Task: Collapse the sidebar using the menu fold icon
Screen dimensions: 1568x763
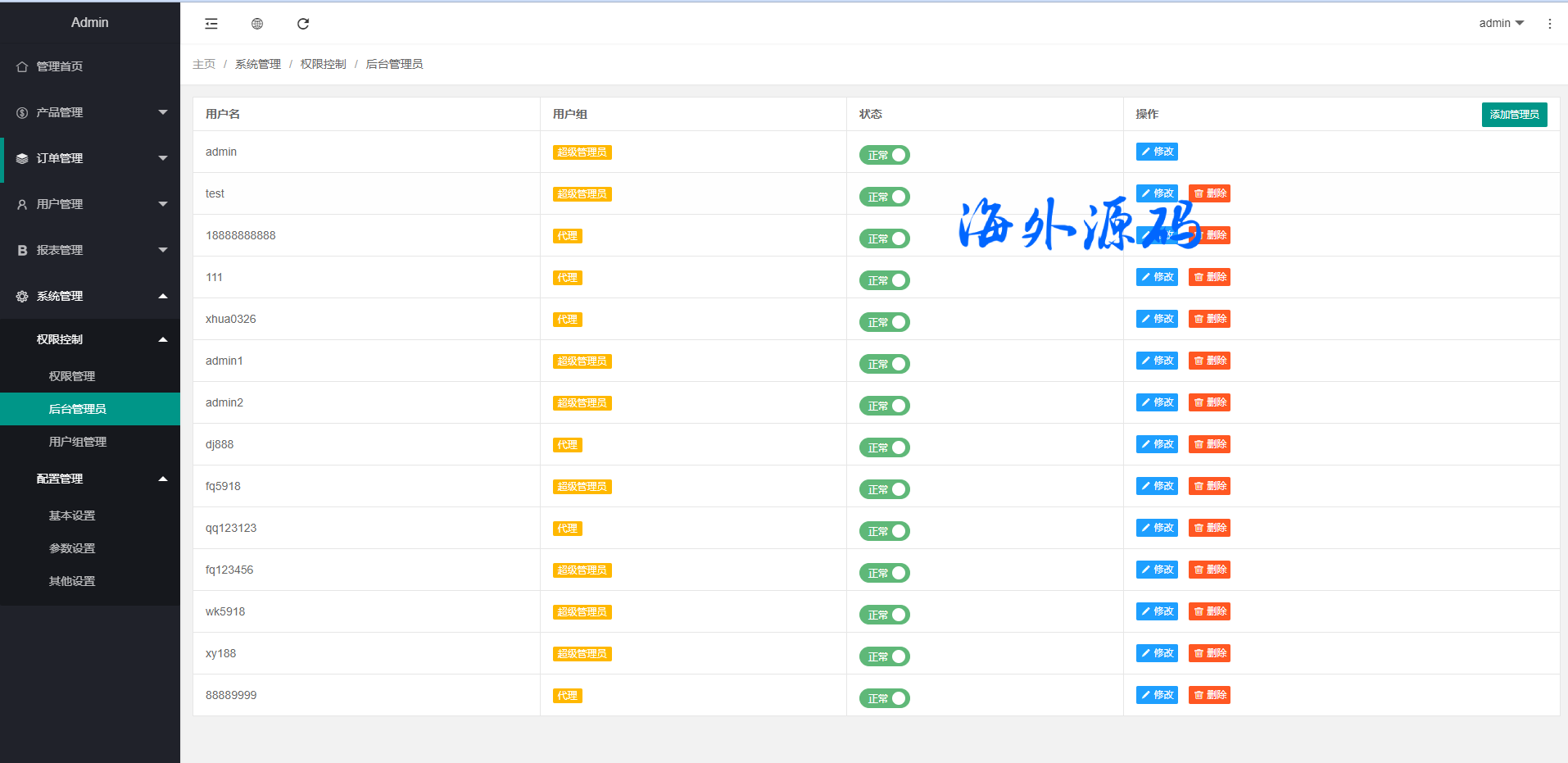Action: pos(211,24)
